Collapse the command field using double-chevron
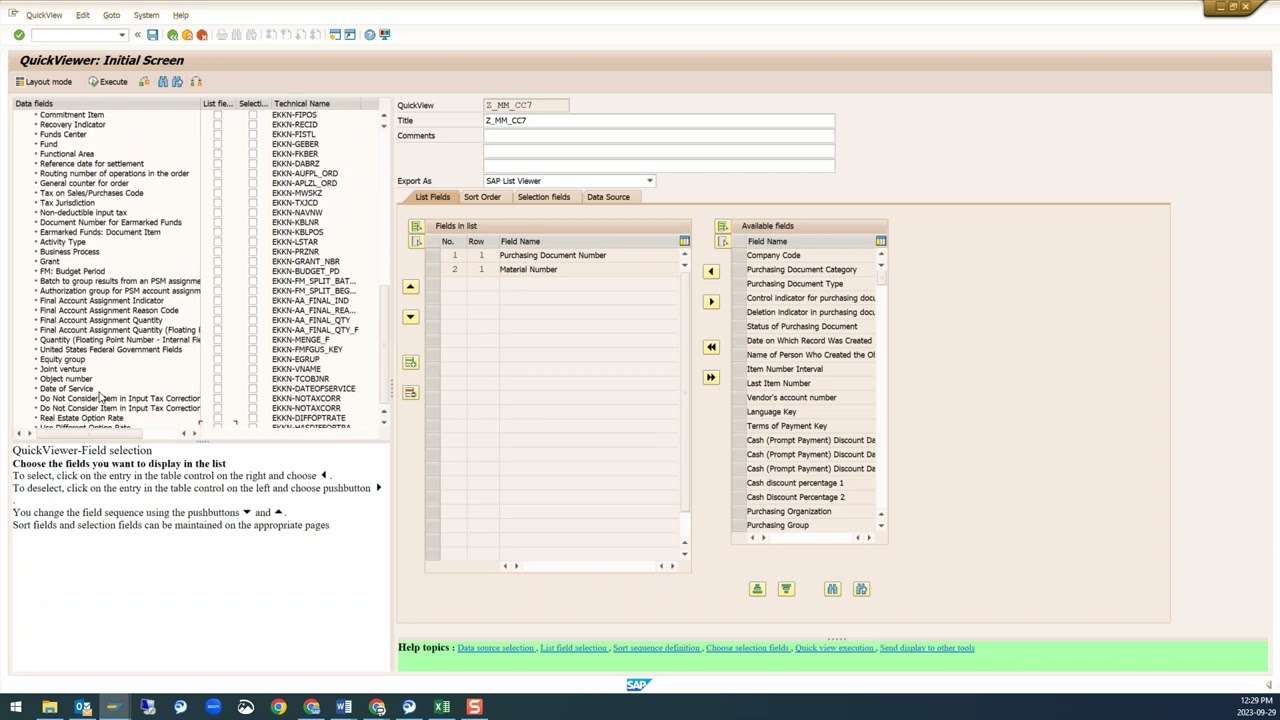Screen dimensions: 1280x720 pos(138,35)
